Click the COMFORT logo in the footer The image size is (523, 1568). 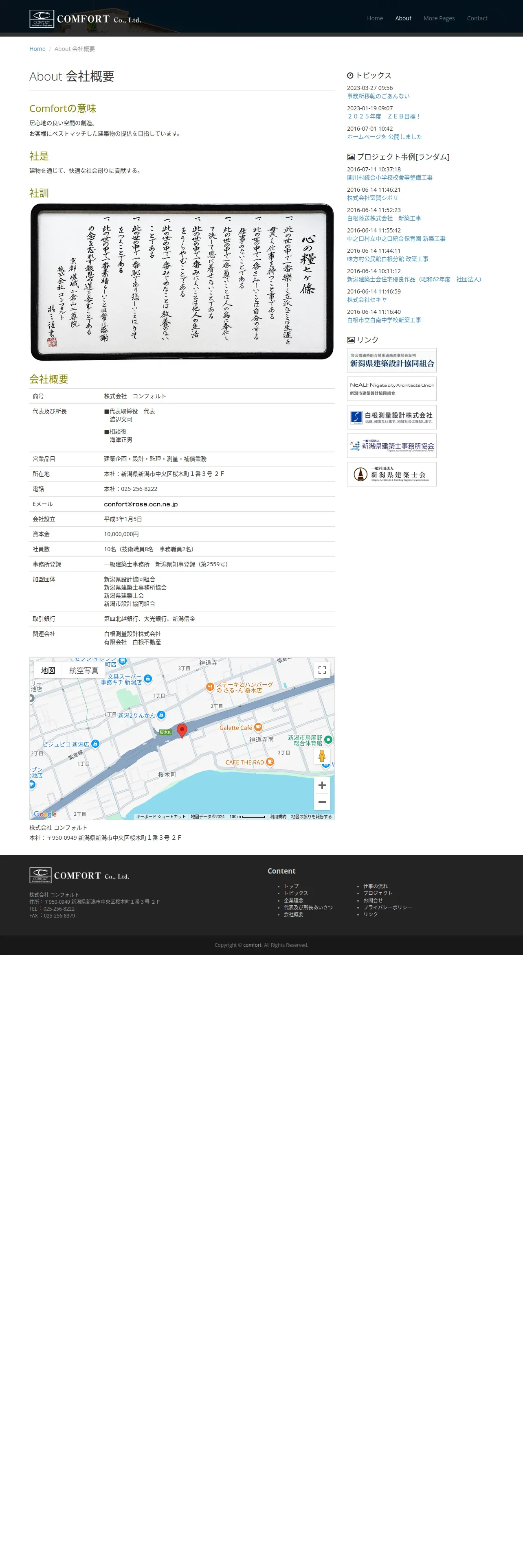(79, 875)
